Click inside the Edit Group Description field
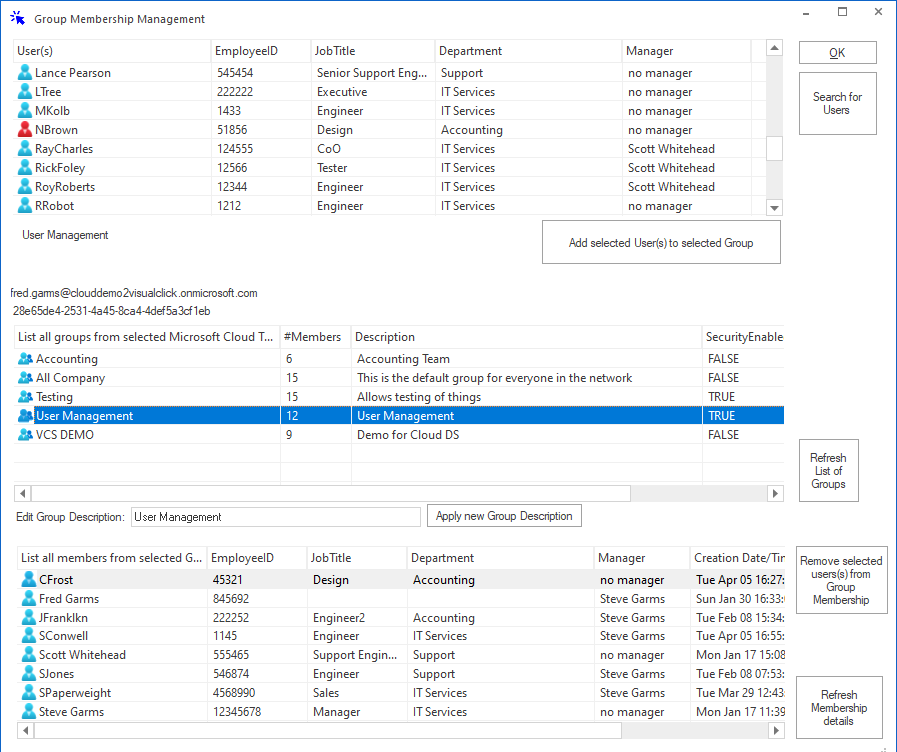 [275, 515]
